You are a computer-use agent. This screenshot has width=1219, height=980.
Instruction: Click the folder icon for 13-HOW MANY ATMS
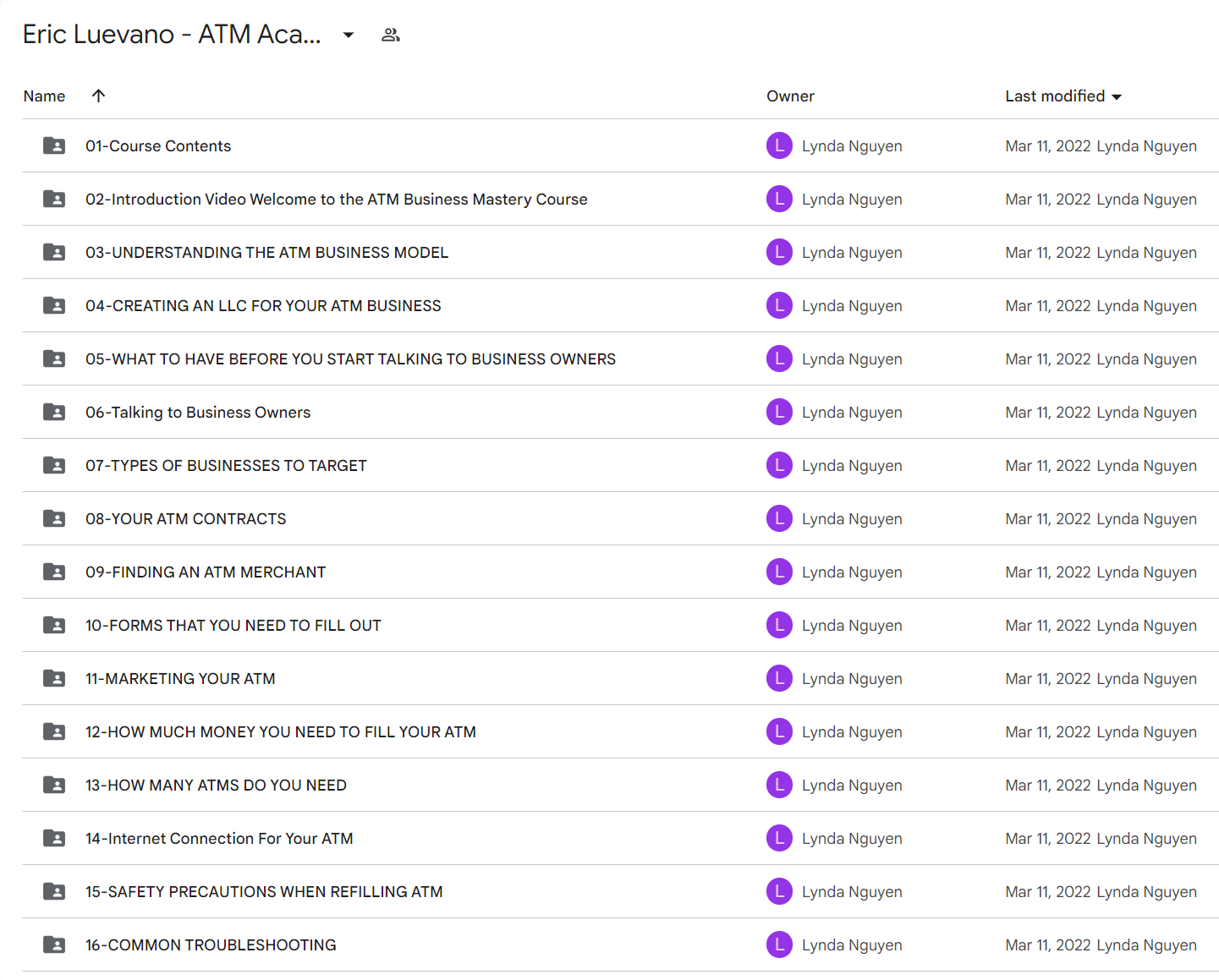click(x=54, y=785)
